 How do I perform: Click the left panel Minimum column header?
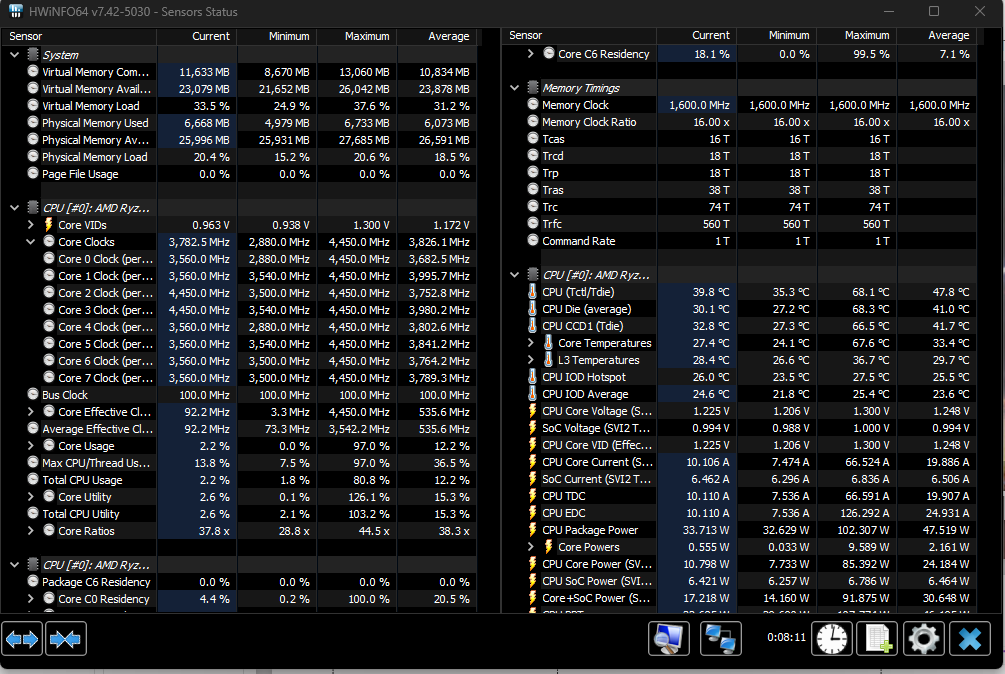click(x=277, y=37)
